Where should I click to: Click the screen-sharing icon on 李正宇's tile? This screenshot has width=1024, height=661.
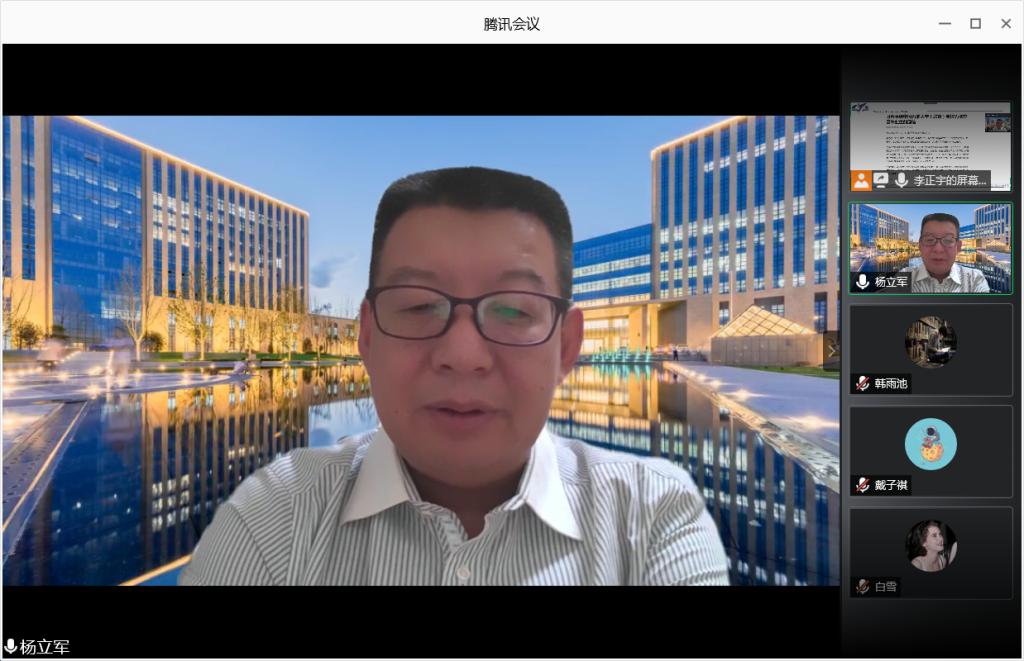pos(881,181)
